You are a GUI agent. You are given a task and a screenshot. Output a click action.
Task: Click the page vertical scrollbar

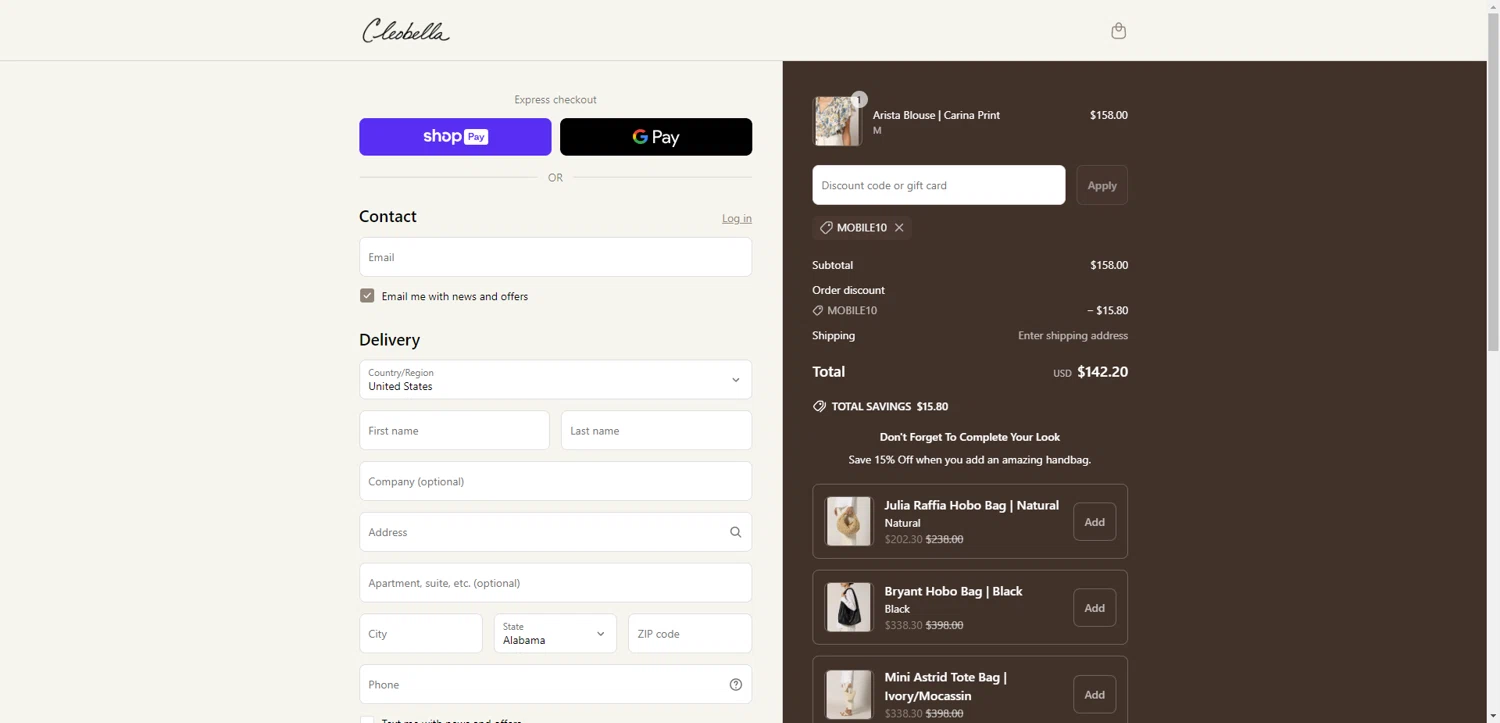click(1493, 180)
